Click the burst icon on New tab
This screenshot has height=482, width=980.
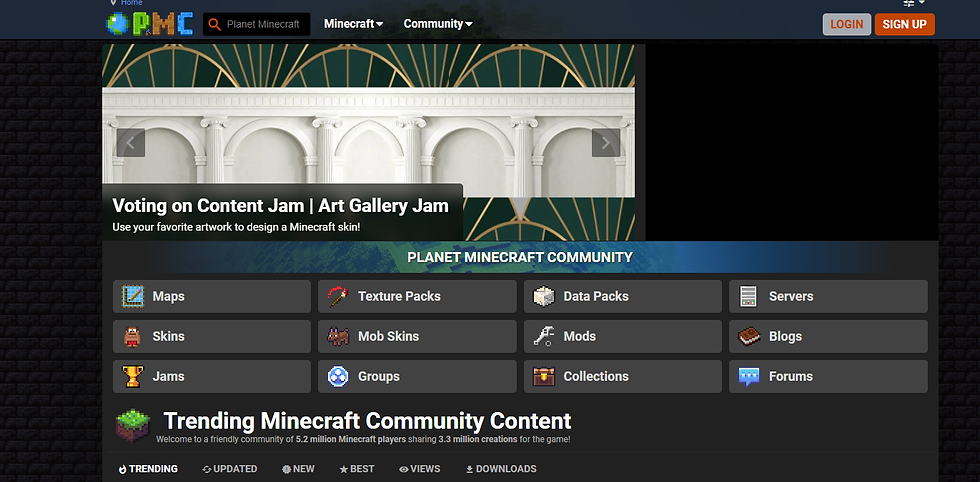[286, 469]
